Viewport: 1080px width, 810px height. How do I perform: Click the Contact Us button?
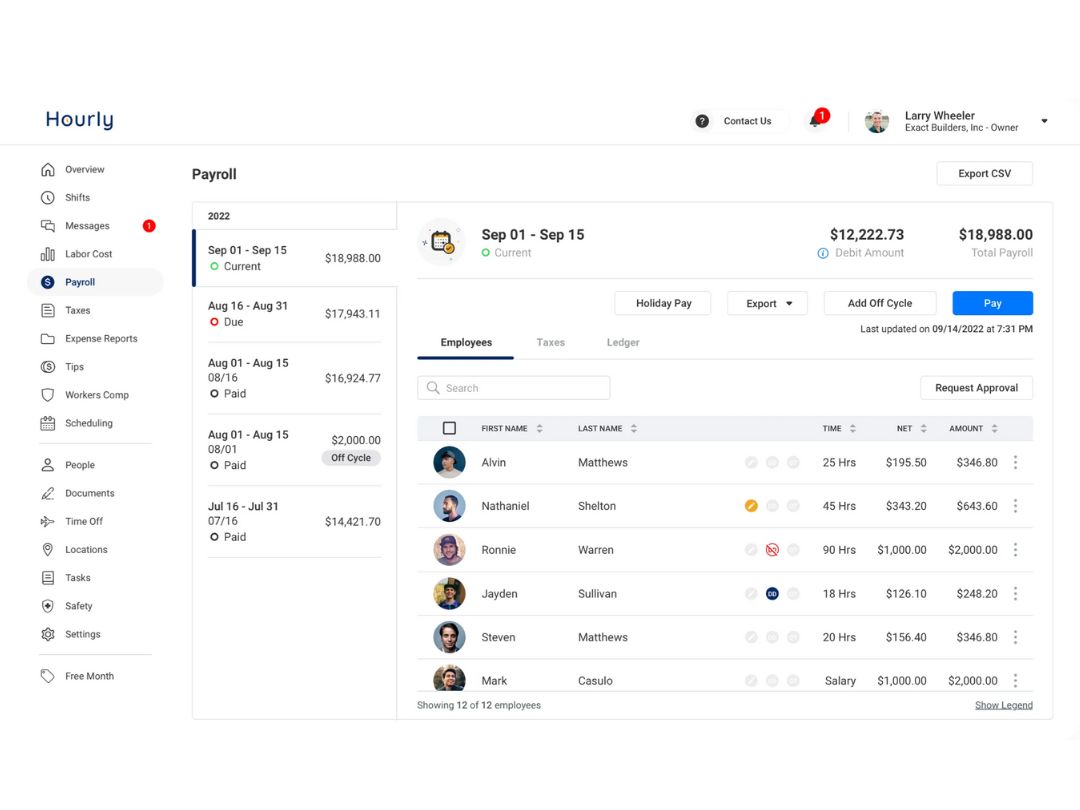pyautogui.click(x=738, y=121)
